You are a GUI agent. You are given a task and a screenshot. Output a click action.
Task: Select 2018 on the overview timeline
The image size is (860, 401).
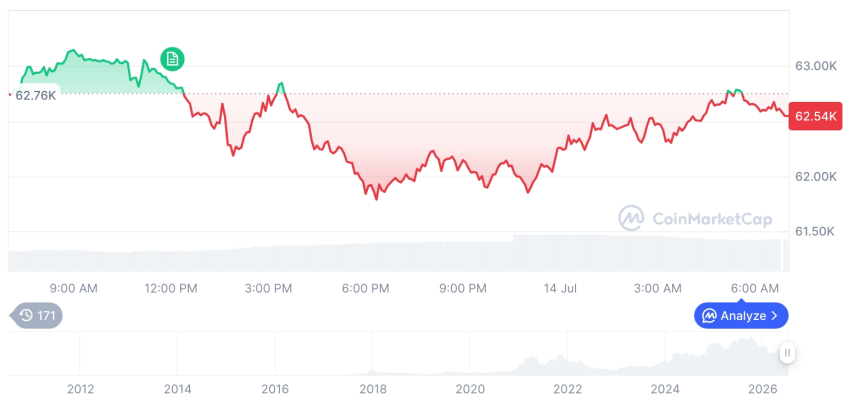pos(372,389)
